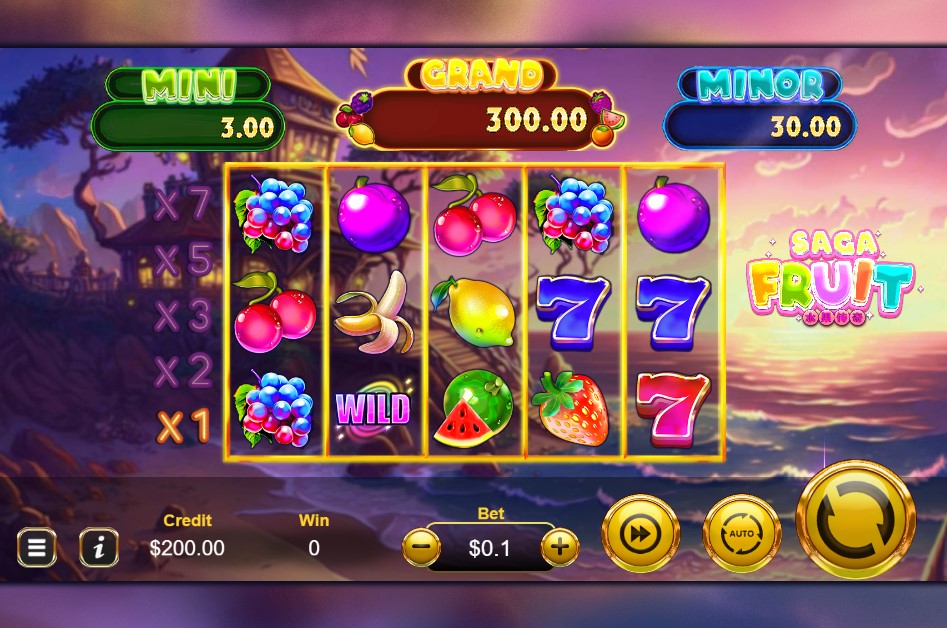This screenshot has width=947, height=628.
Task: Click the $0.1 bet amount field
Action: tap(490, 548)
